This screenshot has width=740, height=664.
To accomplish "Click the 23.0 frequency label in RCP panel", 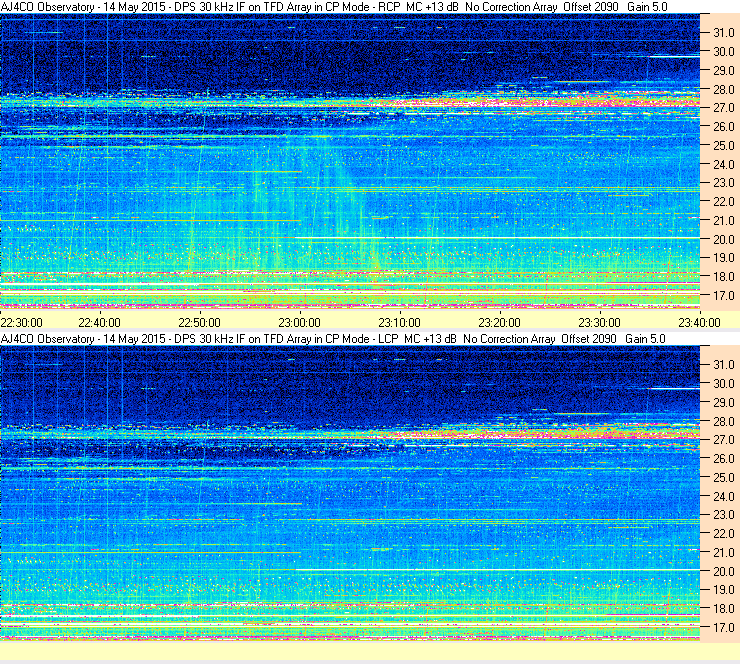I will (723, 183).
